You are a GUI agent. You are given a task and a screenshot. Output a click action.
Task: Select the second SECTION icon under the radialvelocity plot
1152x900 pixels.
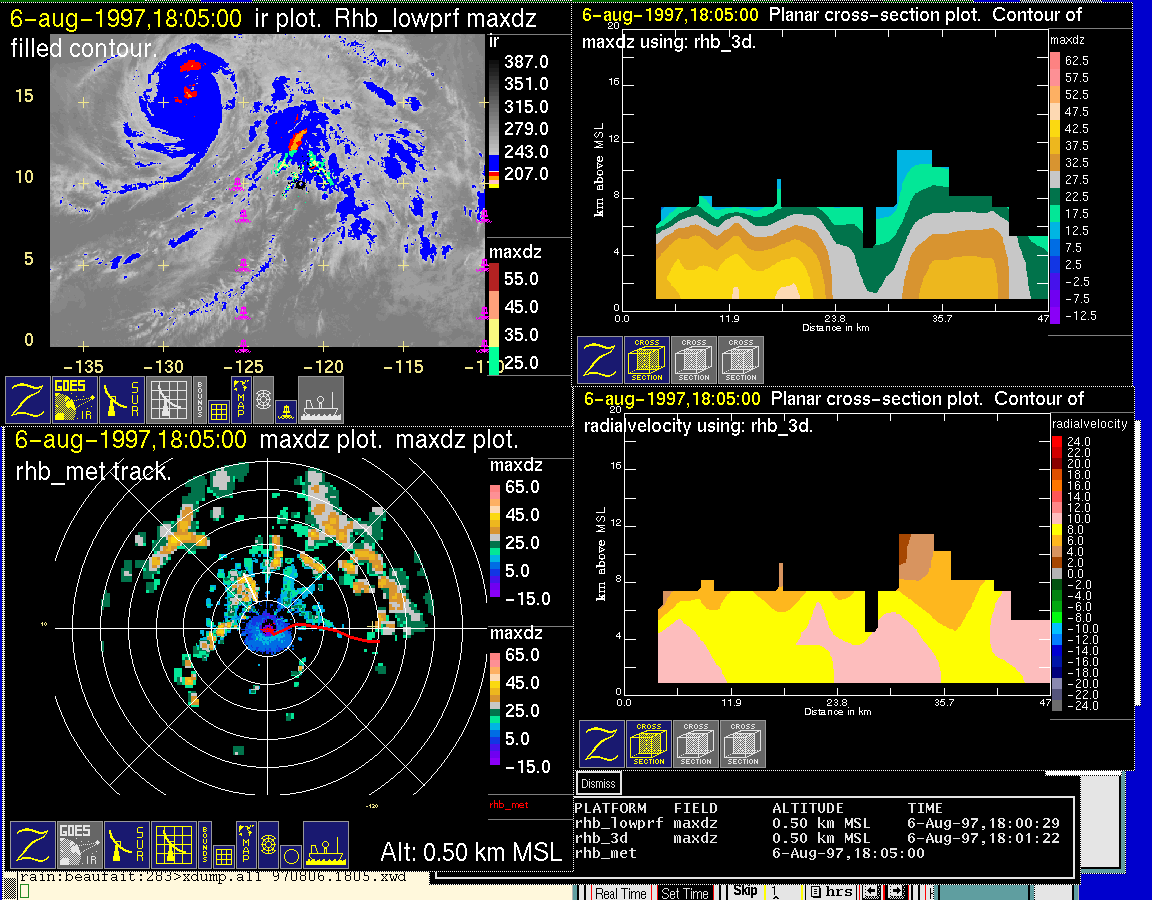696,744
